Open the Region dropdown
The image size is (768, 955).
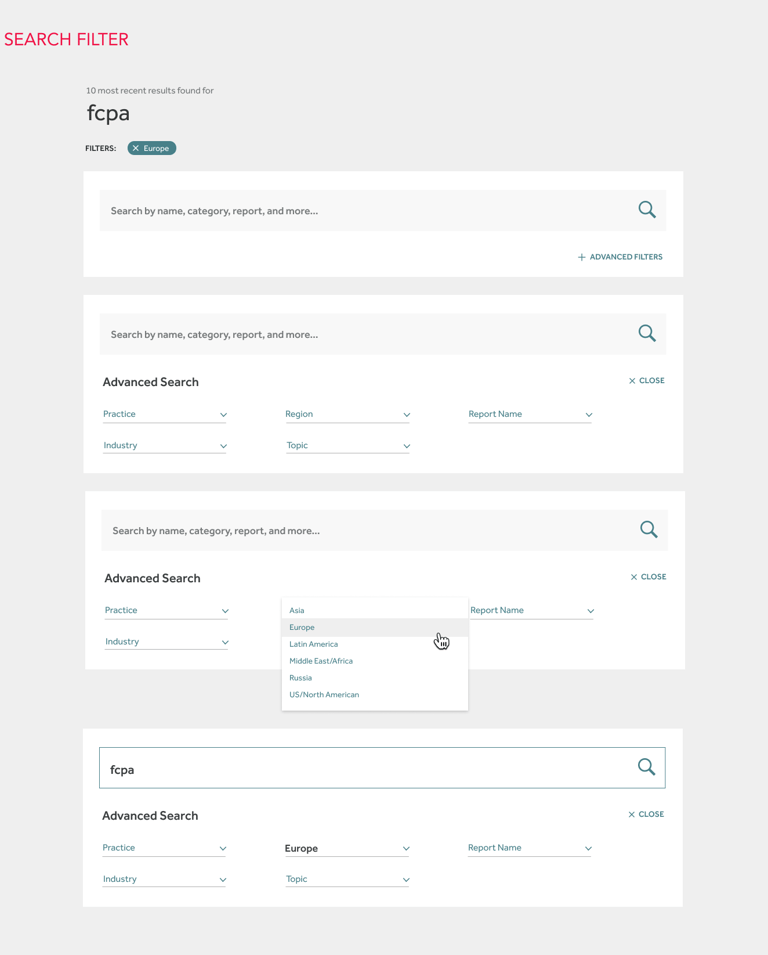(347, 414)
